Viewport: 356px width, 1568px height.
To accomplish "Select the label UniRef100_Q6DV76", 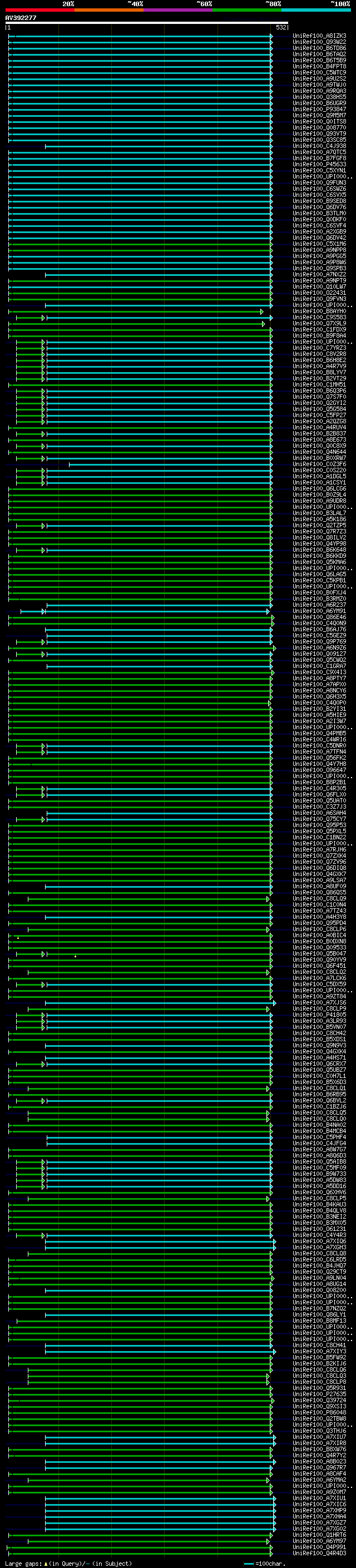I will 319,207.
